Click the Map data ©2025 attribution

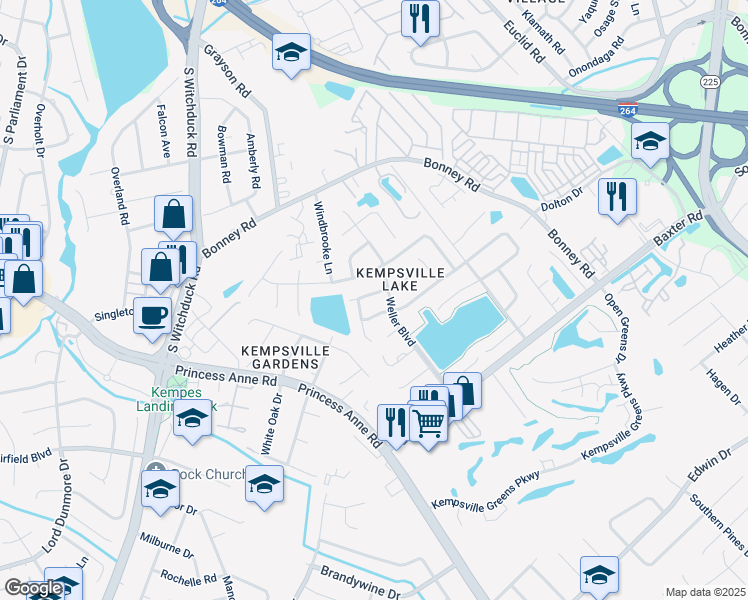(x=706, y=592)
